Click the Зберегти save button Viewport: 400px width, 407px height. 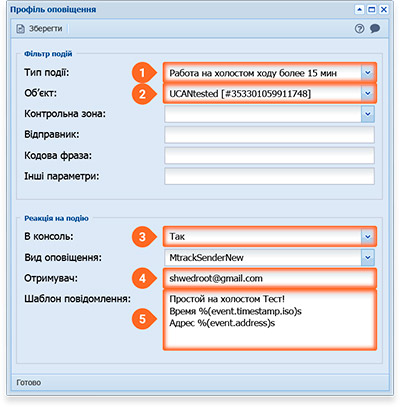(39, 29)
